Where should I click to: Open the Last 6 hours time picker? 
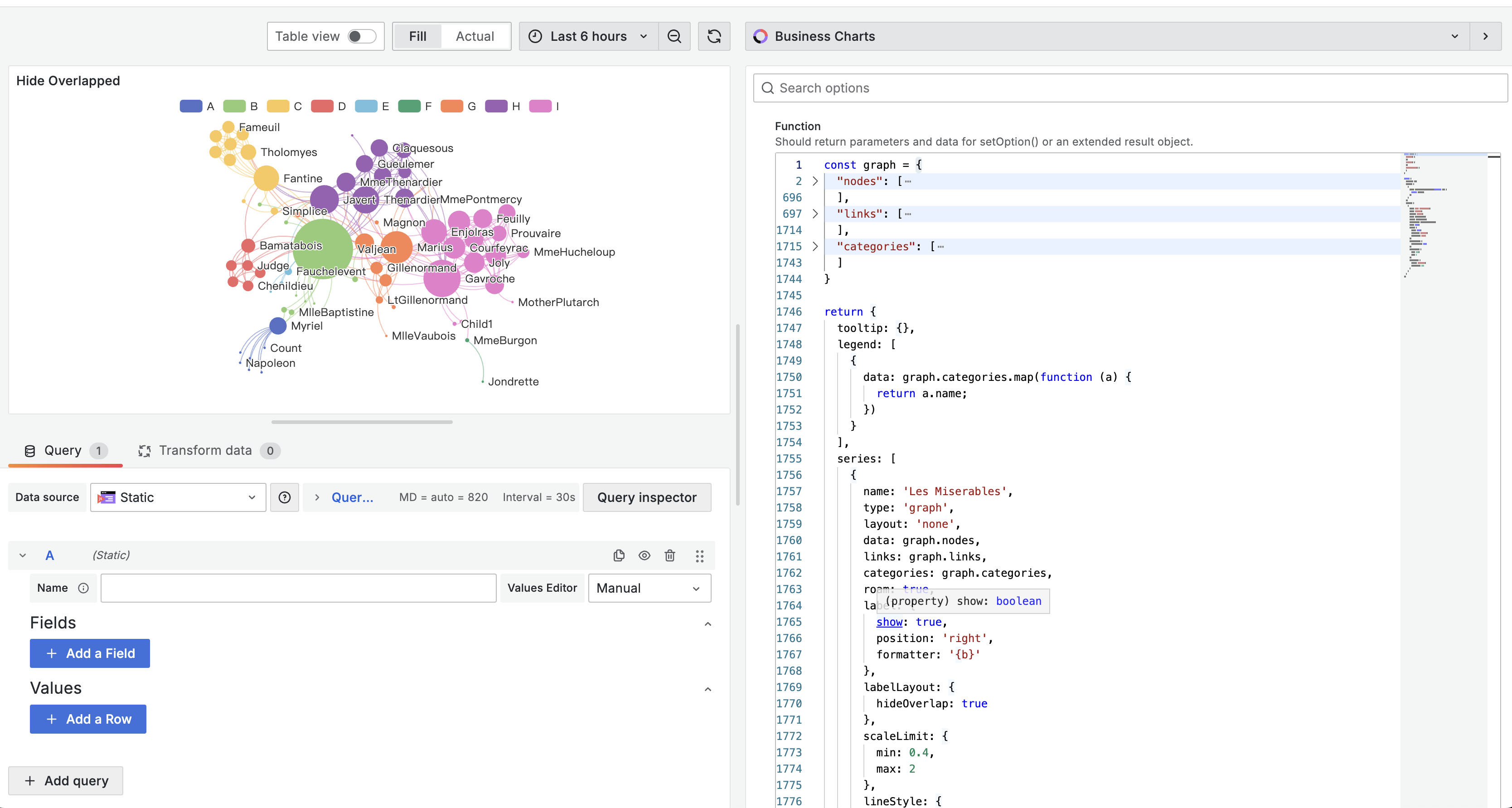click(589, 36)
